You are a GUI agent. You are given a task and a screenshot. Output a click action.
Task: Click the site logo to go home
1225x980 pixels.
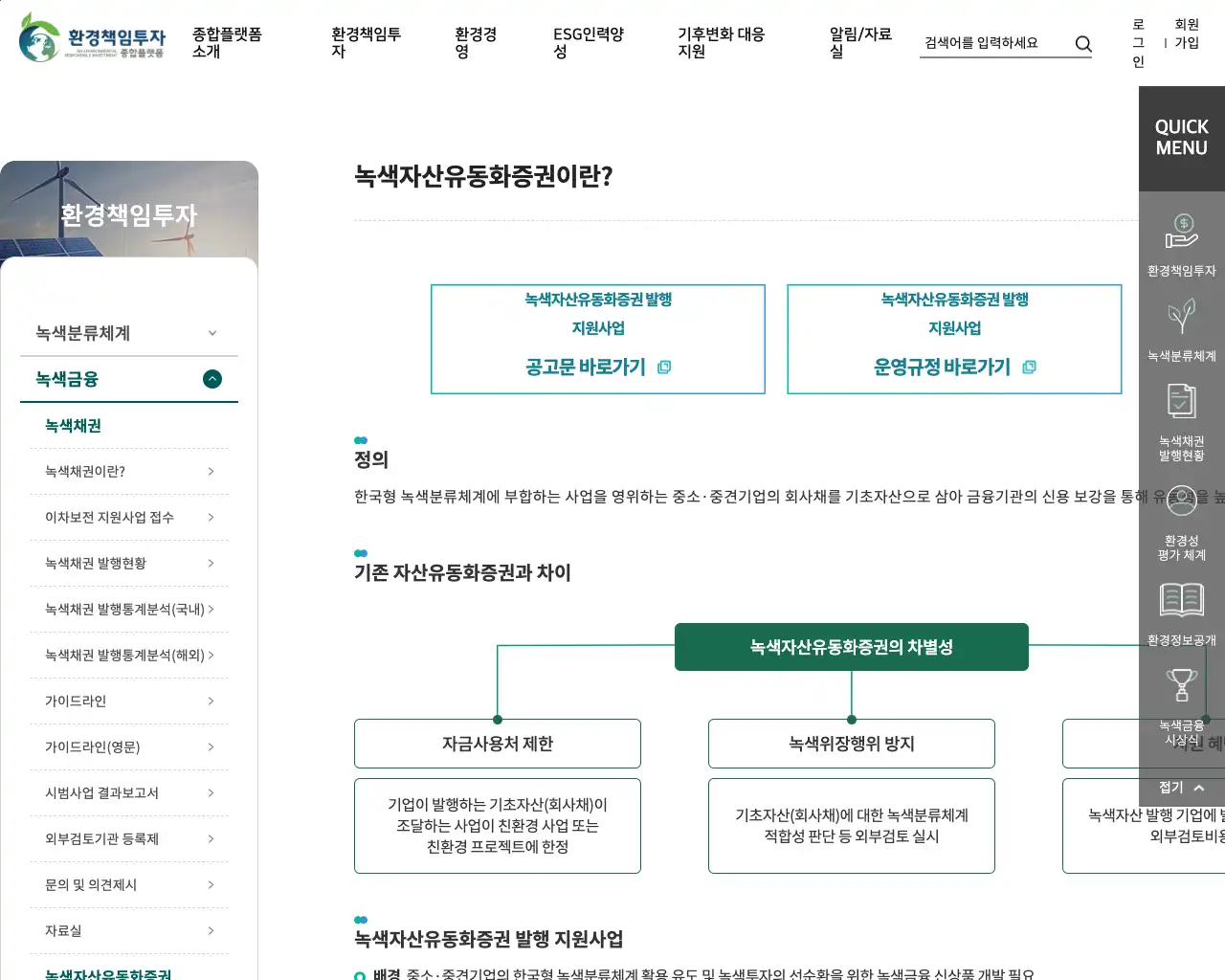click(x=92, y=38)
